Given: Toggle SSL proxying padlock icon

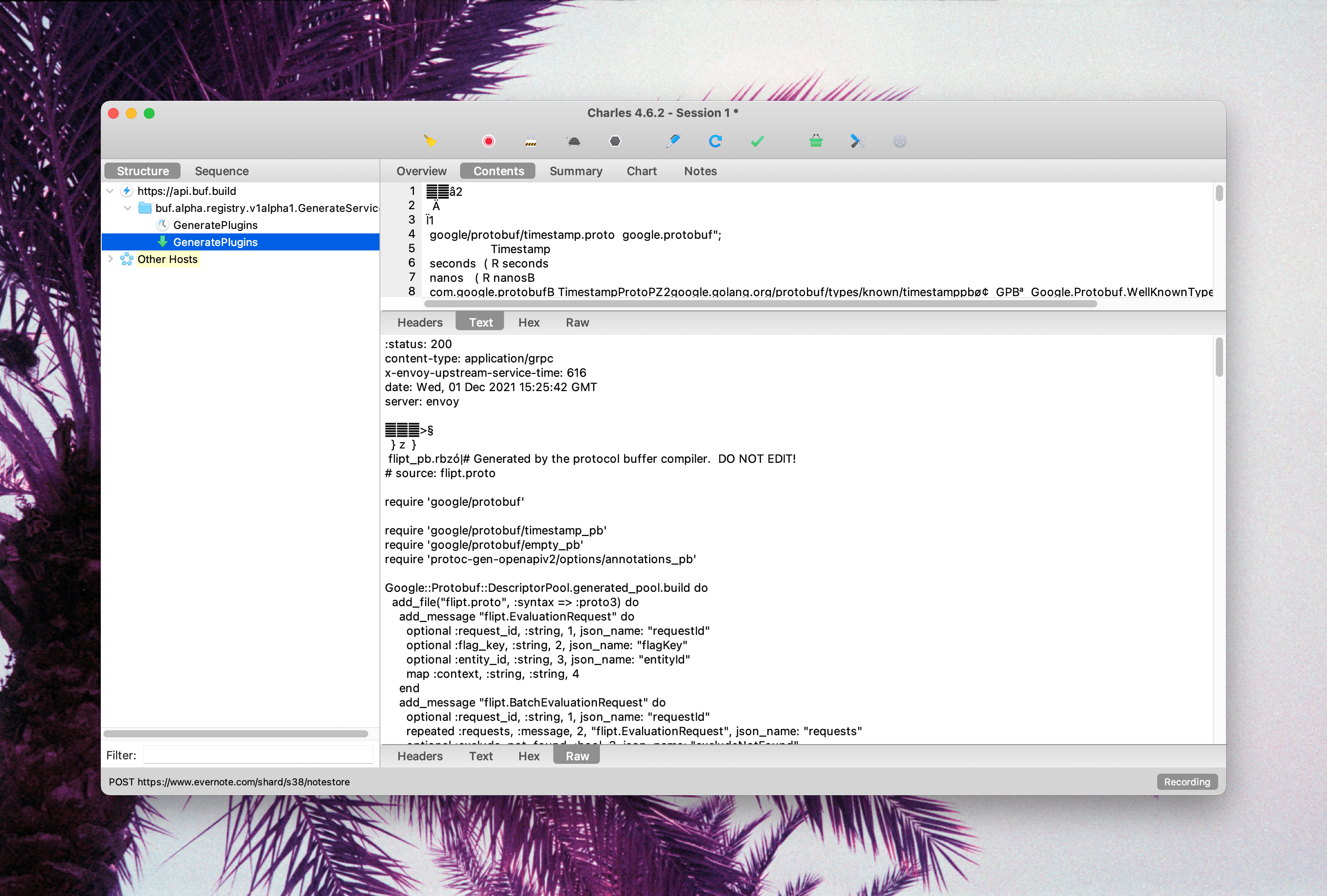Looking at the screenshot, I should point(530,141).
